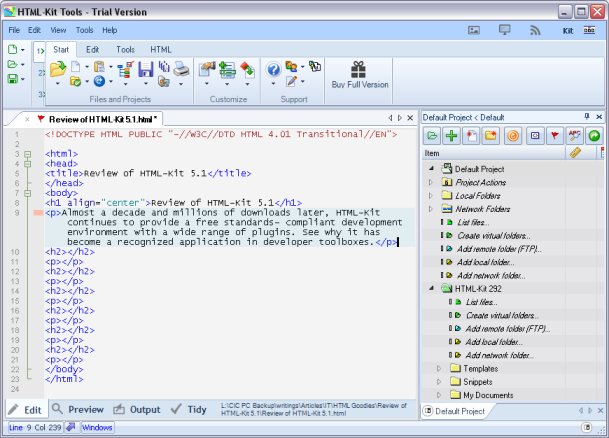
Task: Select the Default Project root tree item
Action: tap(479, 169)
